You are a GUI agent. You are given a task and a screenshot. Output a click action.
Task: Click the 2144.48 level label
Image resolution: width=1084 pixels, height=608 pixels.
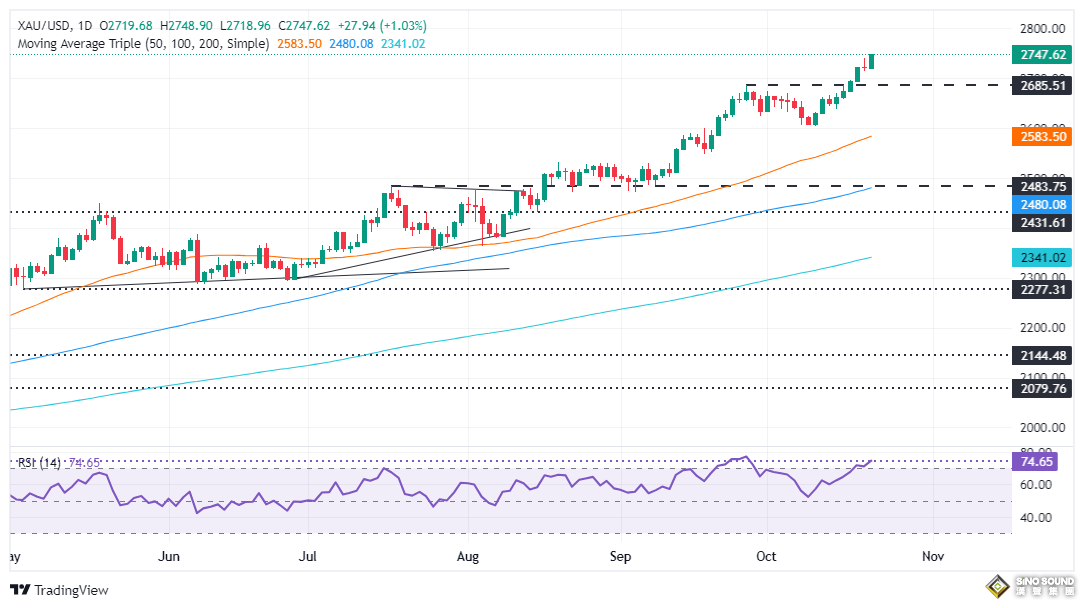point(1042,355)
